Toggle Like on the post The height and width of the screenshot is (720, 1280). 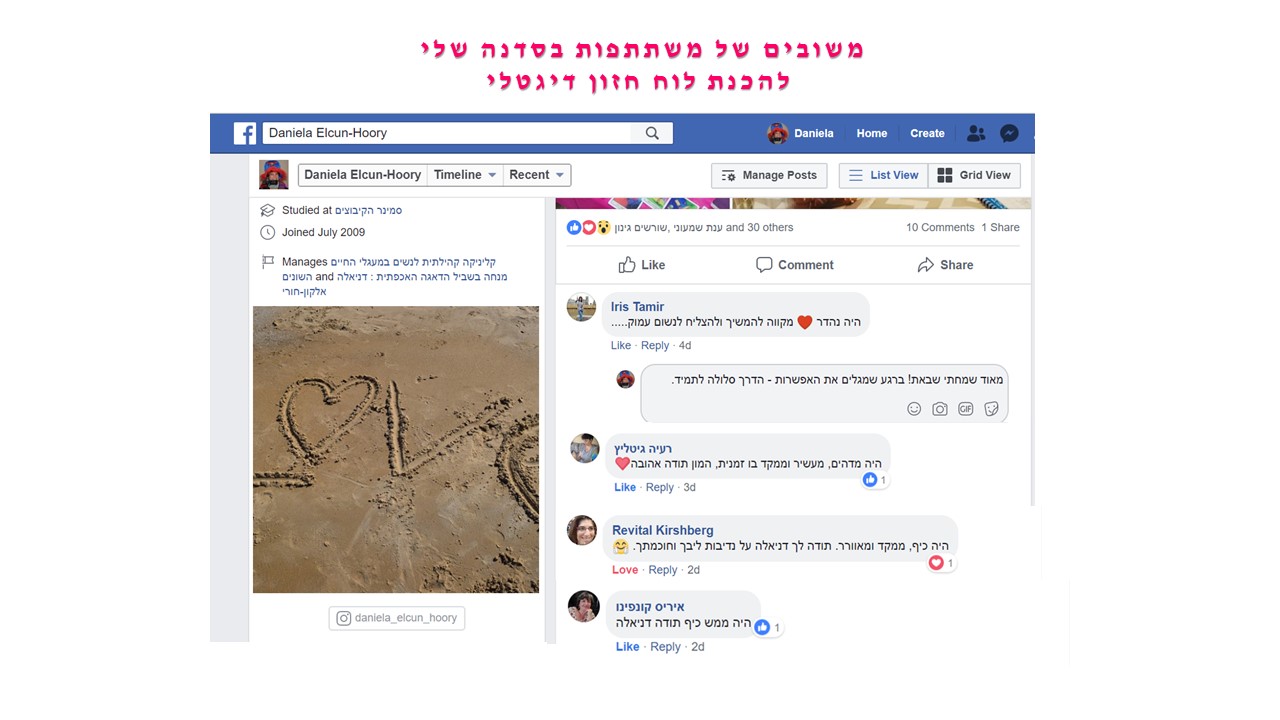pos(641,265)
